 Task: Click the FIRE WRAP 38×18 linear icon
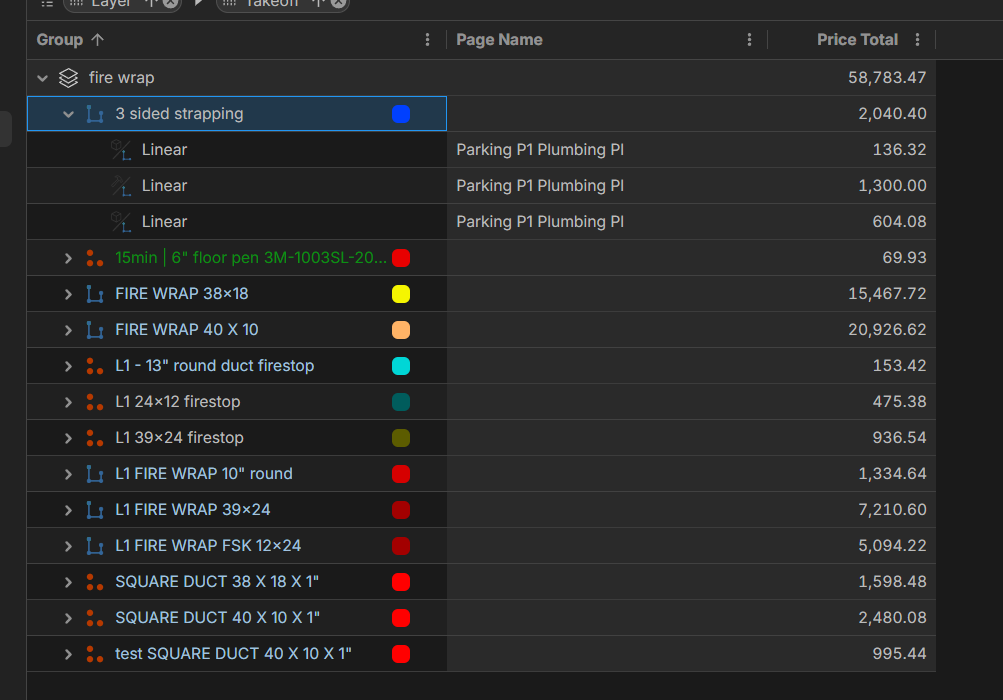point(95,294)
